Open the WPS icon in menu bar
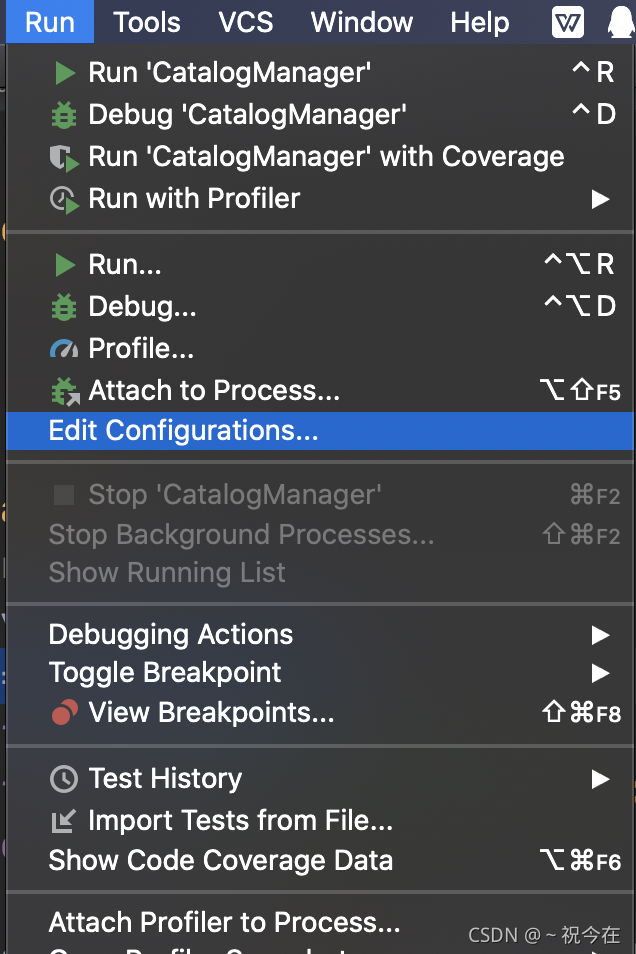 [x=568, y=21]
